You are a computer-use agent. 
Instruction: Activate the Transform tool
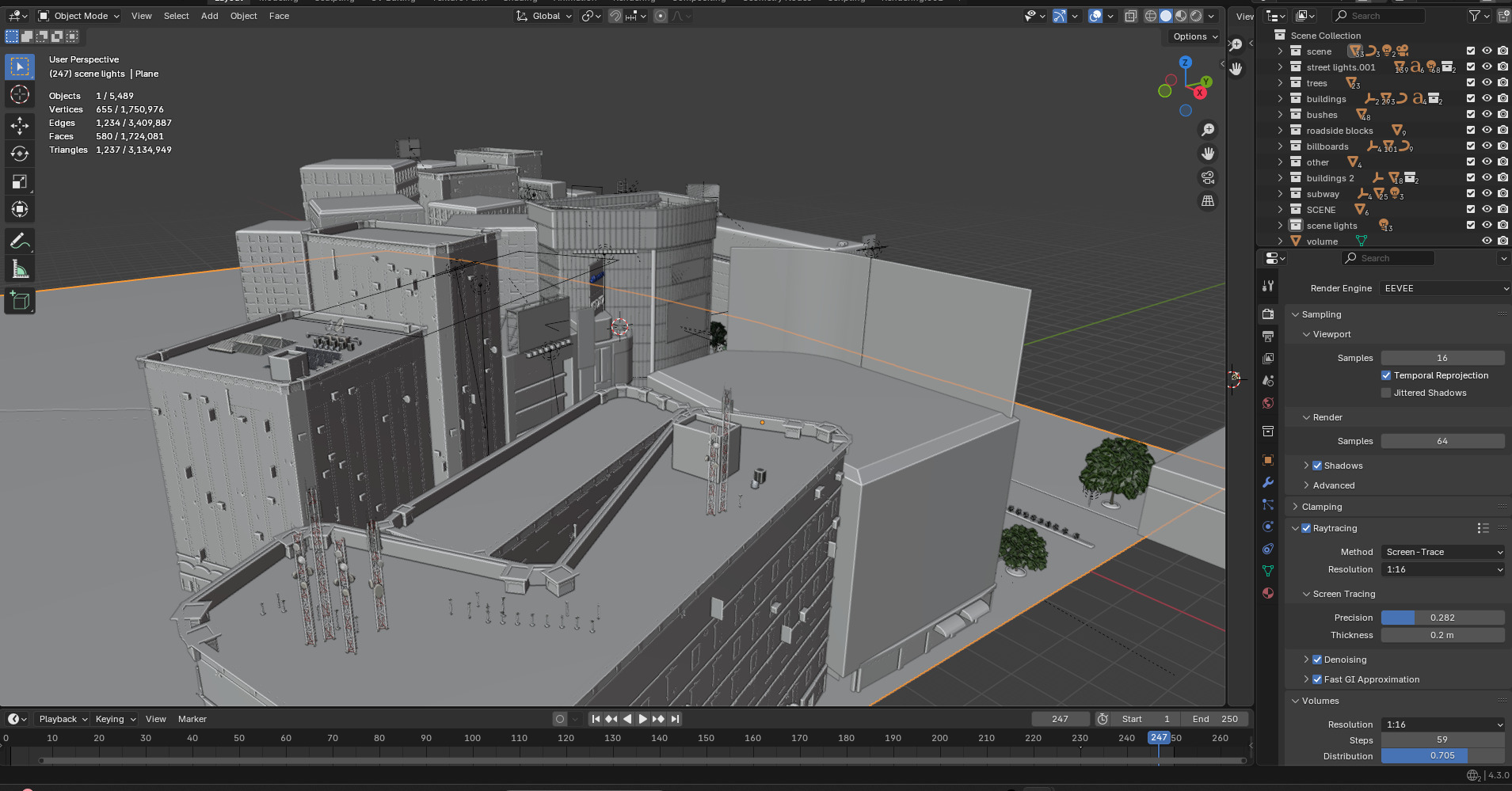(20, 210)
